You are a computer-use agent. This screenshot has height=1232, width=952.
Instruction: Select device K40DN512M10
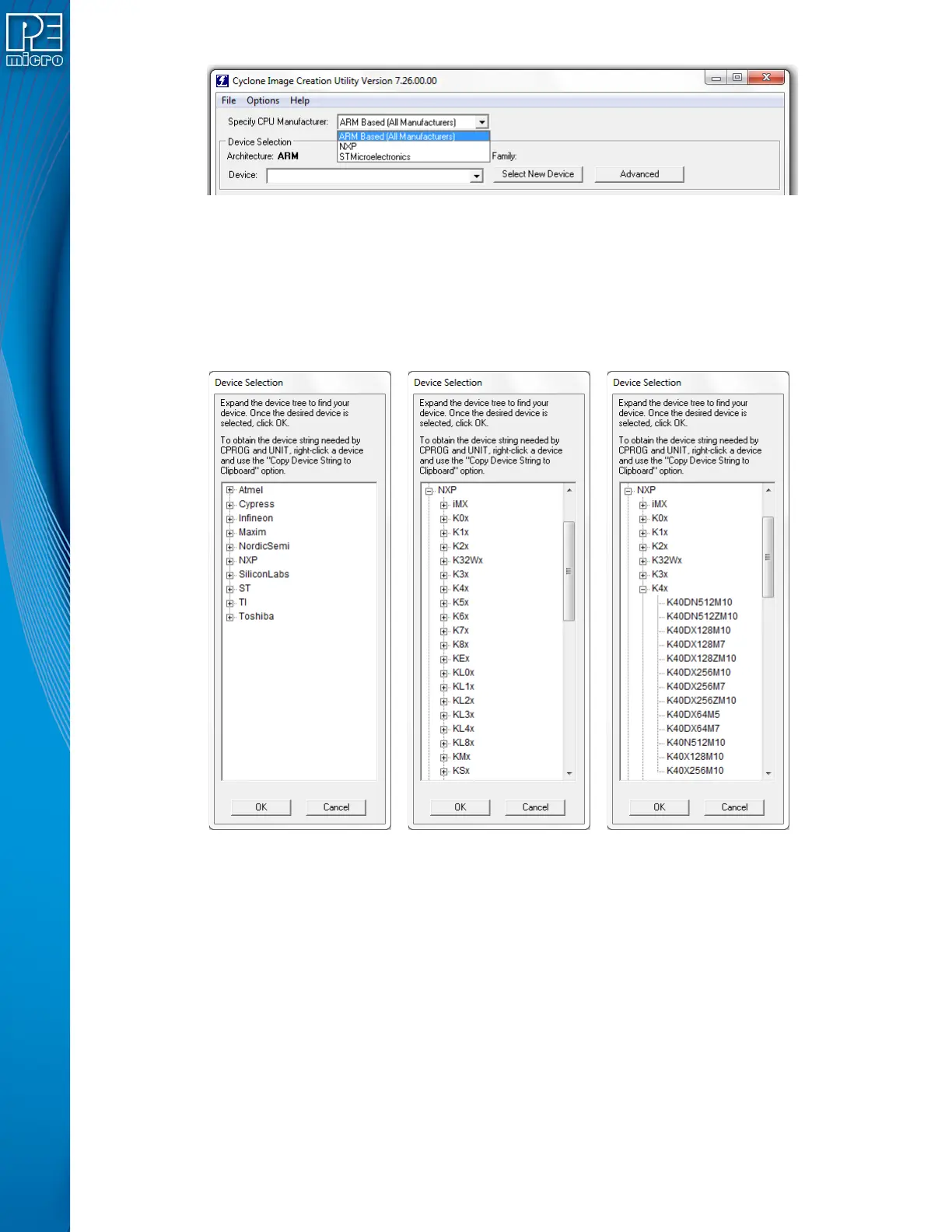[699, 602]
